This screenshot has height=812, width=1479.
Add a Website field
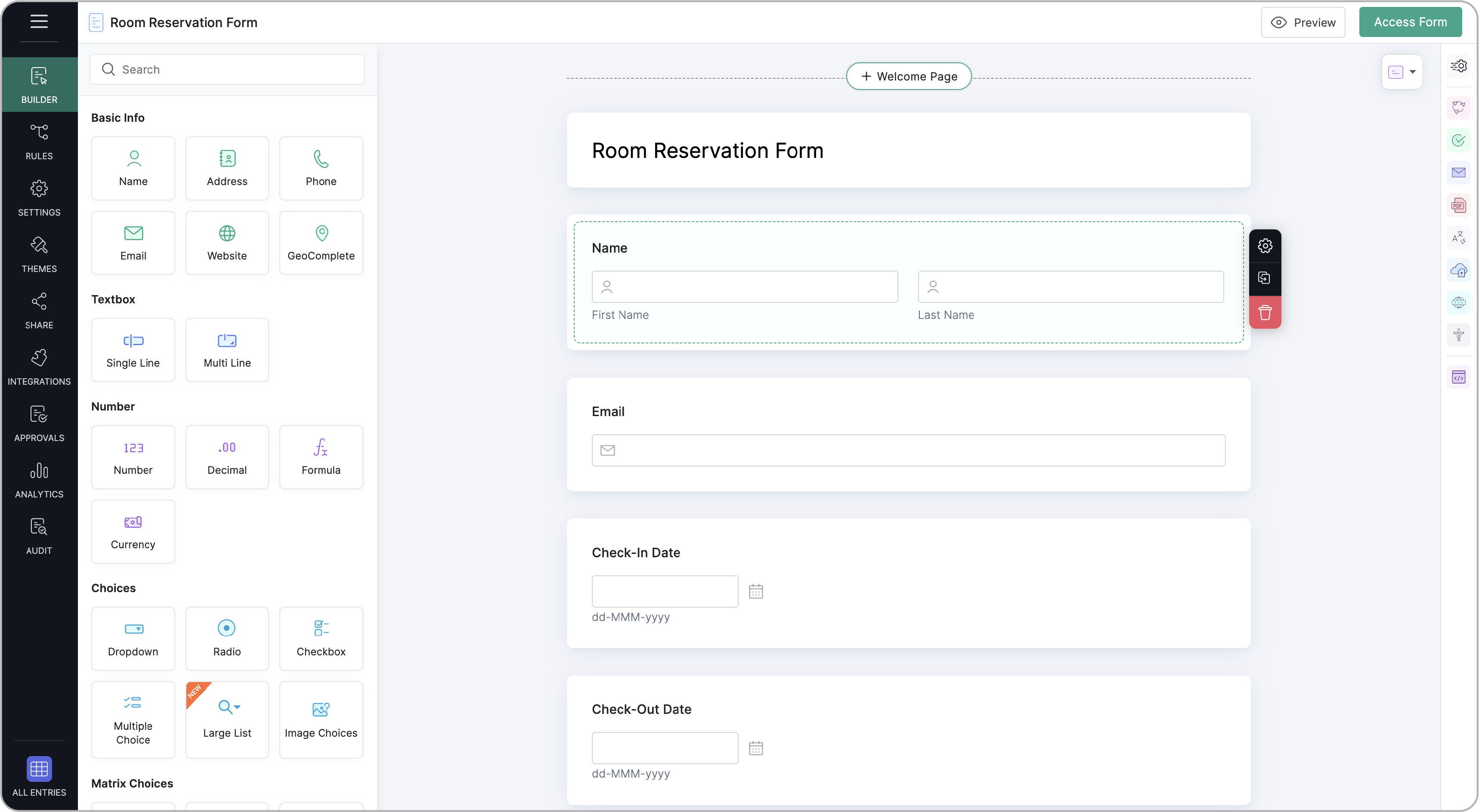coord(227,243)
